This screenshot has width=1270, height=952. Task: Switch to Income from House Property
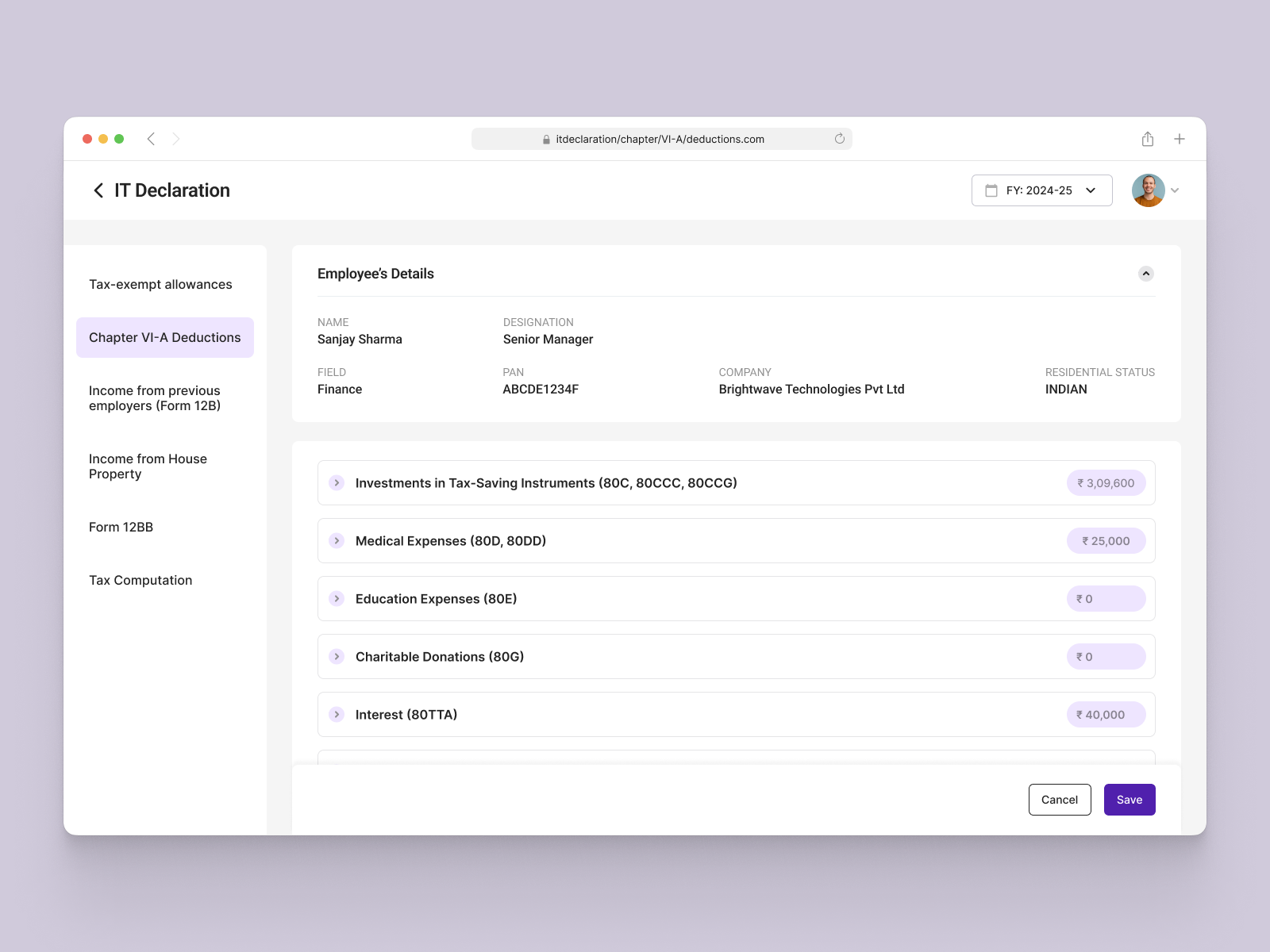148,466
